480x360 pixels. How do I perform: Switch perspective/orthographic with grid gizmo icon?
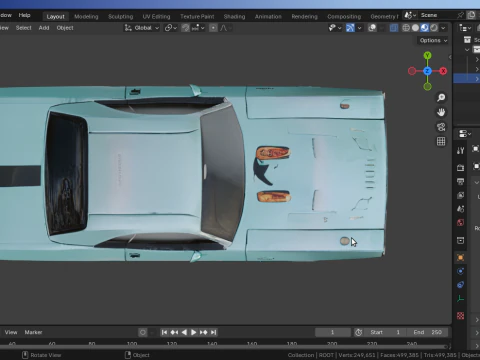(441, 141)
